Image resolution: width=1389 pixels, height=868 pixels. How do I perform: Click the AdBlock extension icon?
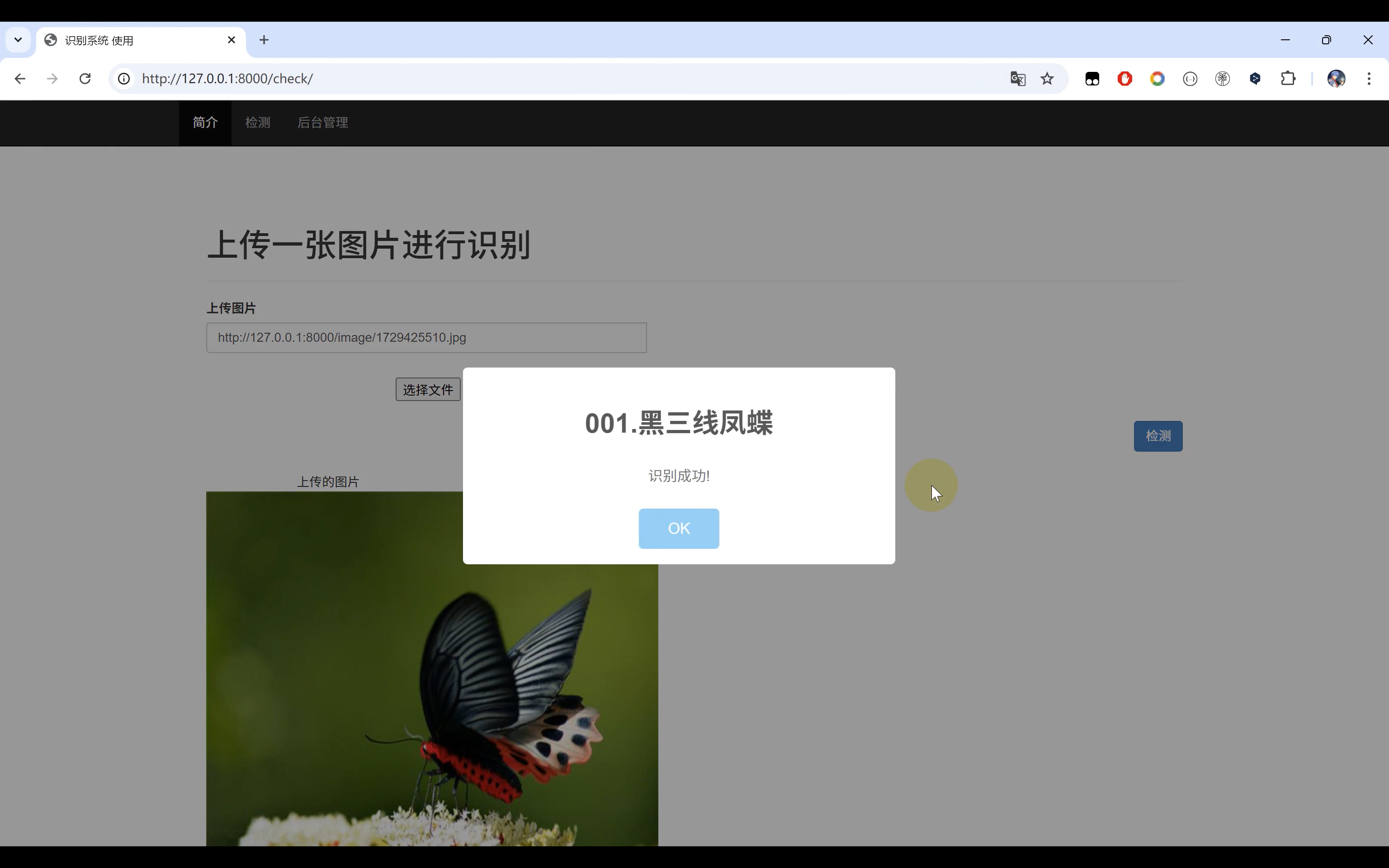point(1124,78)
